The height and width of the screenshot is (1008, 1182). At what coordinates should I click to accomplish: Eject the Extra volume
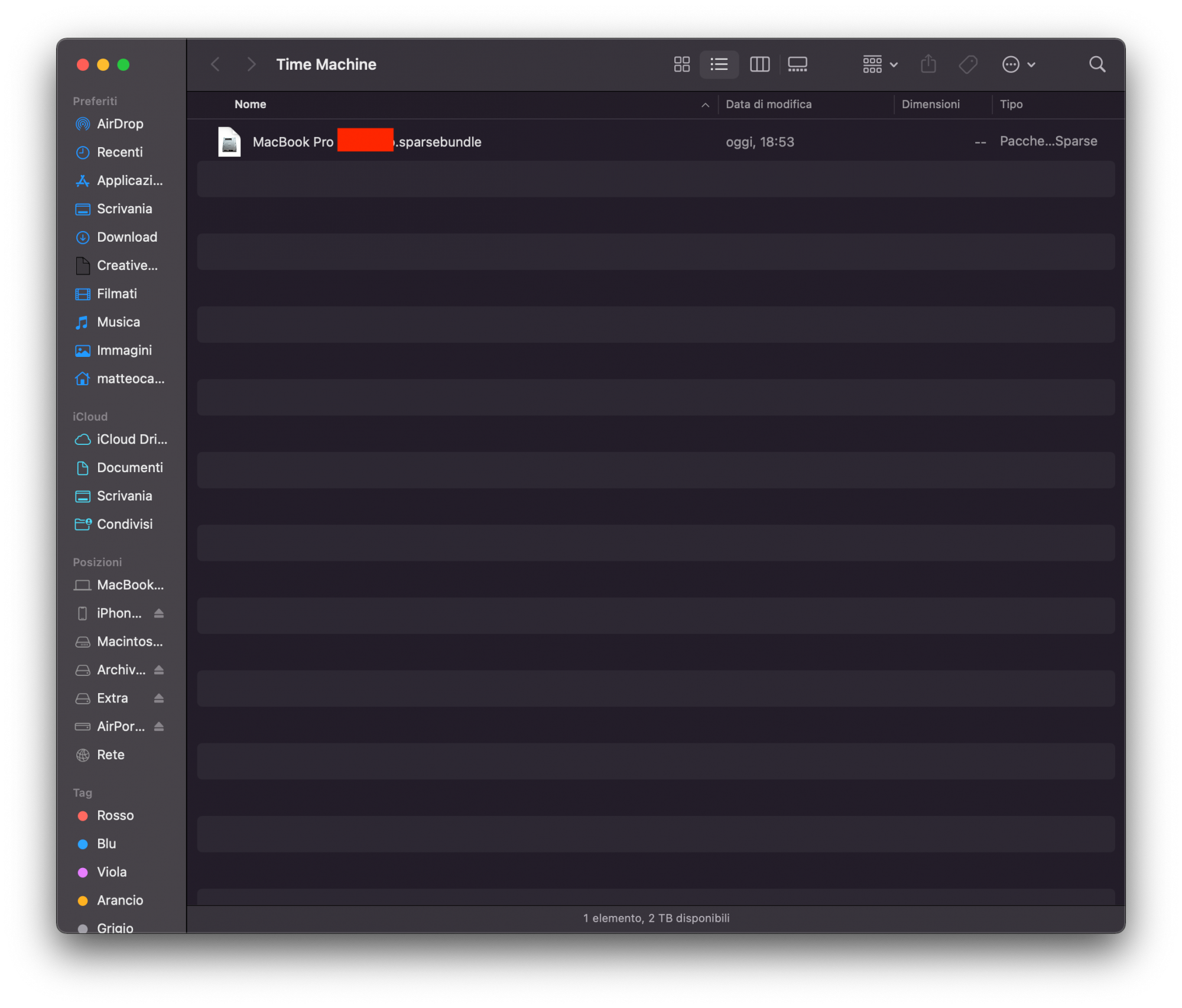coord(158,698)
